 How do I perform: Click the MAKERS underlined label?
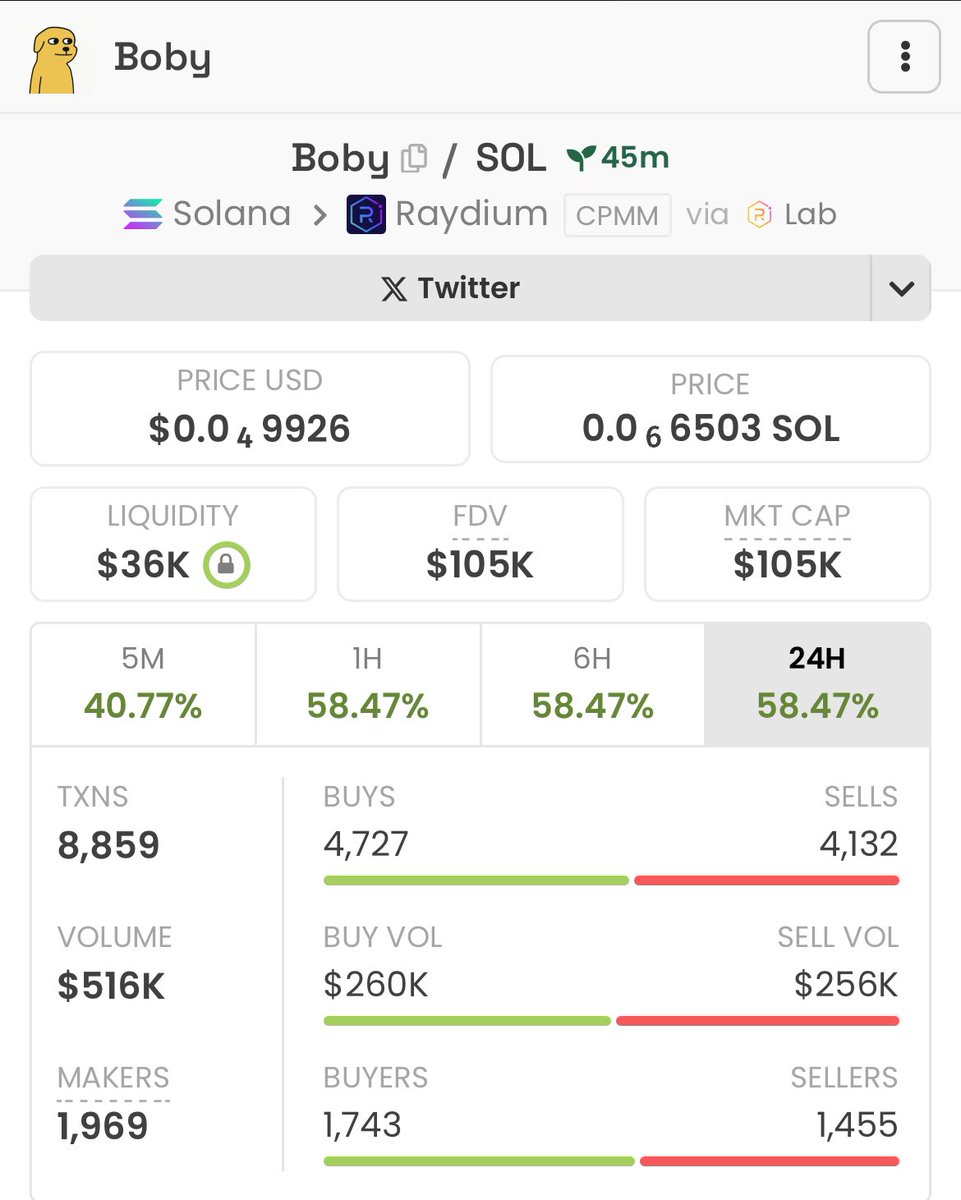click(113, 1078)
